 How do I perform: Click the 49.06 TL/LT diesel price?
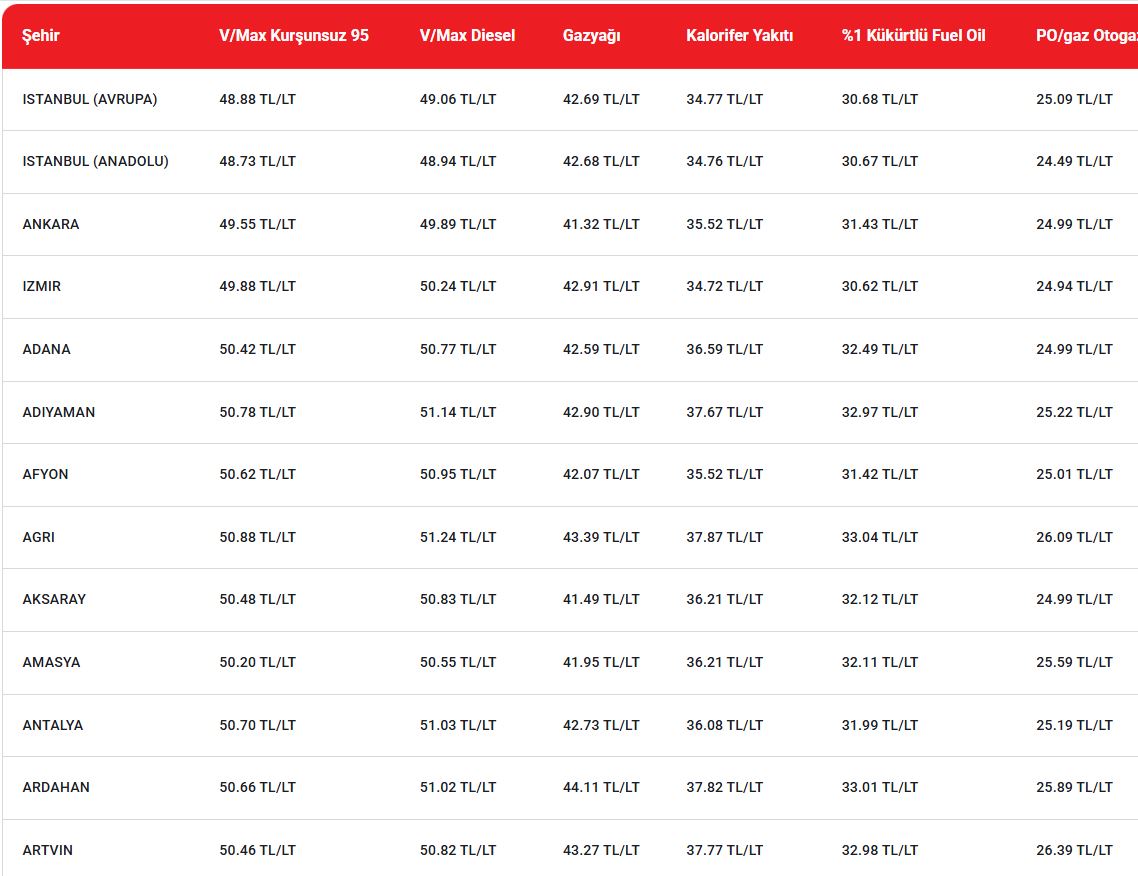pyautogui.click(x=458, y=99)
